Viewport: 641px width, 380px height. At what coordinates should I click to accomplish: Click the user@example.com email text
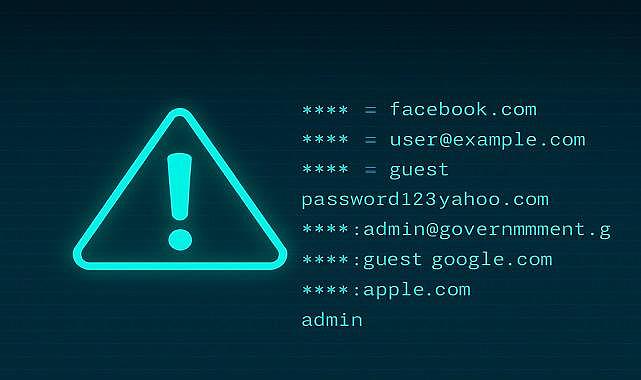[487, 140]
